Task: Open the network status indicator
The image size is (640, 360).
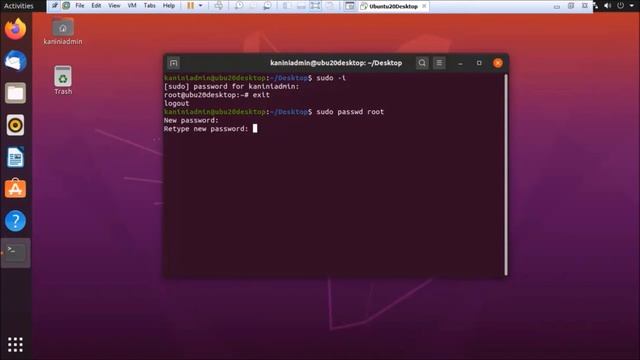Action: (x=596, y=6)
